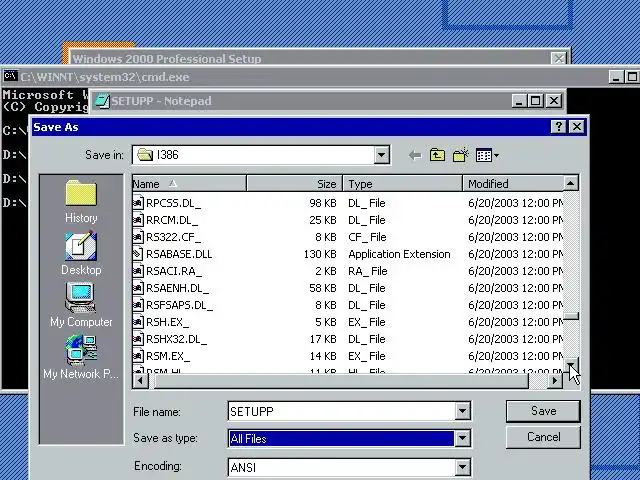Sort files by Modified column

[513, 184]
